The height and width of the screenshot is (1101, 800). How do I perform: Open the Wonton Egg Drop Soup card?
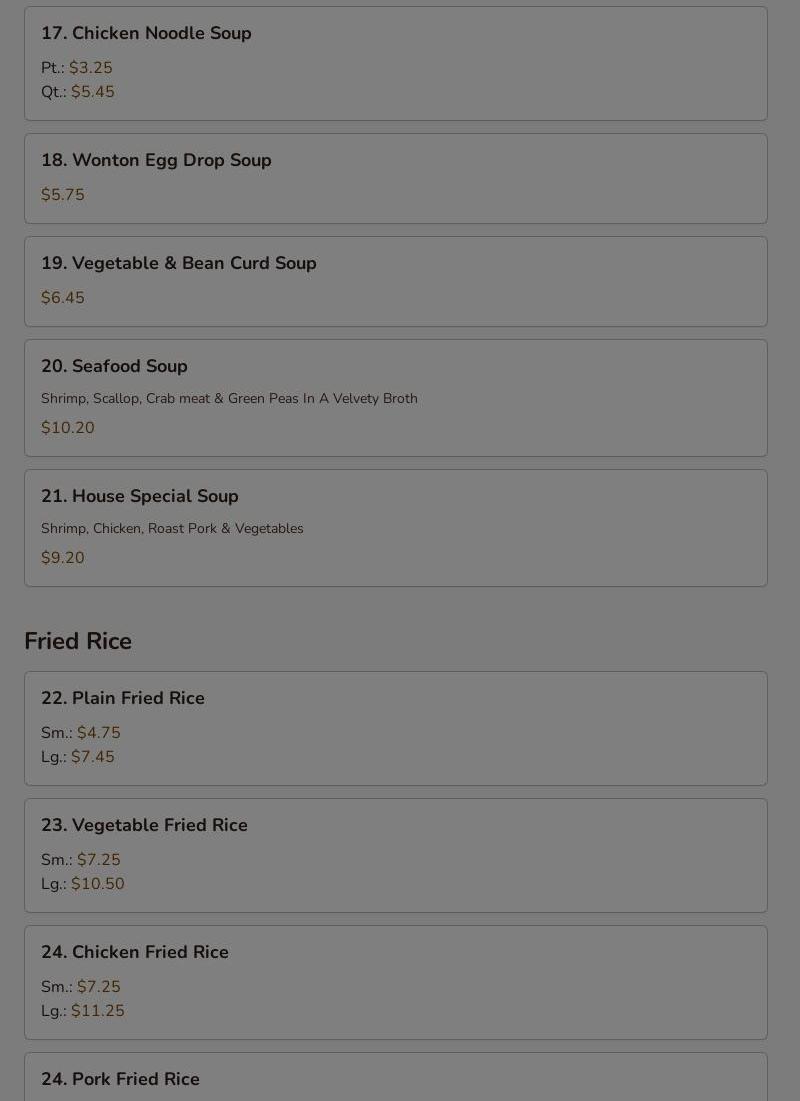coord(395,179)
